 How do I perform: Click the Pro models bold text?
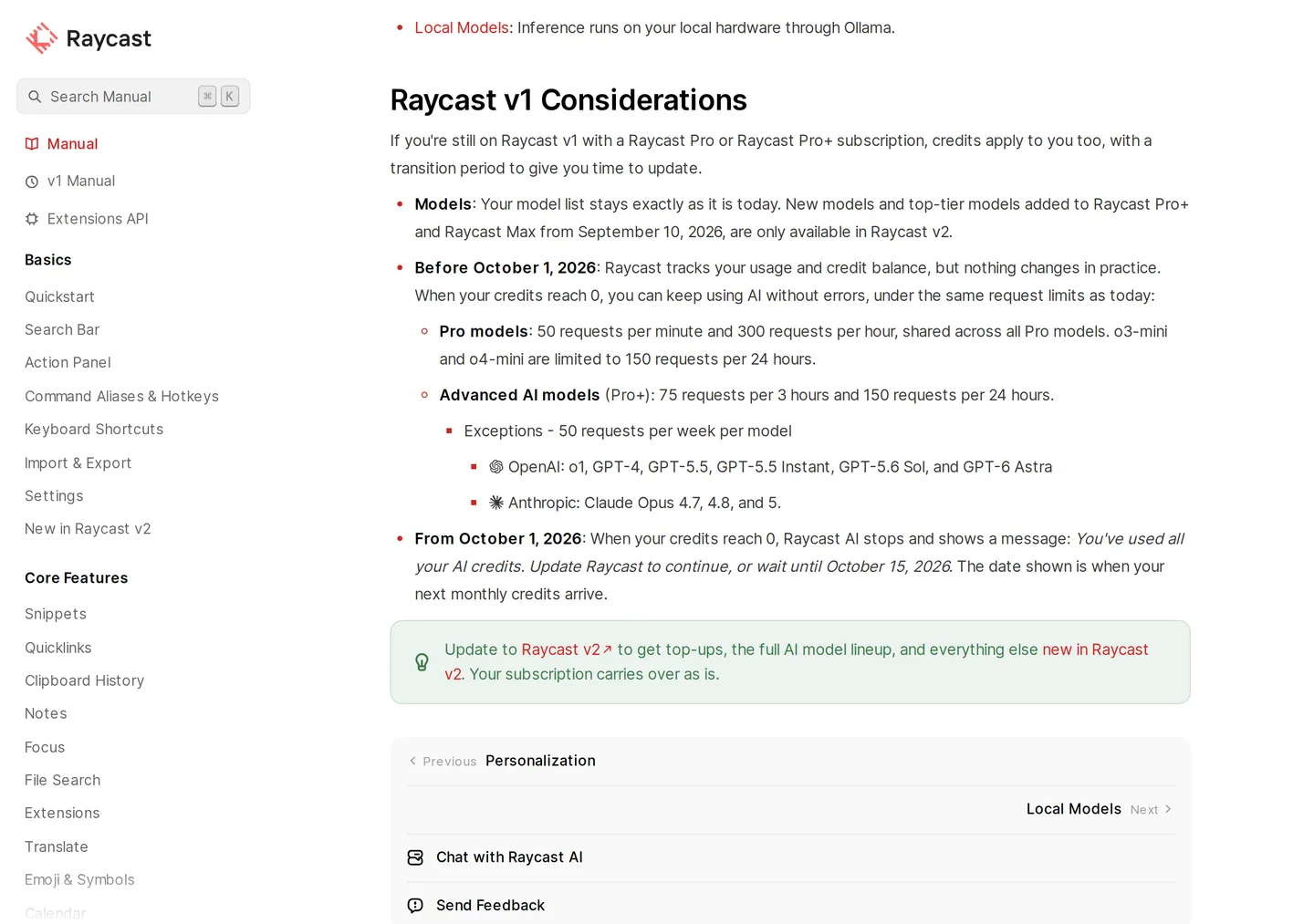[484, 332]
